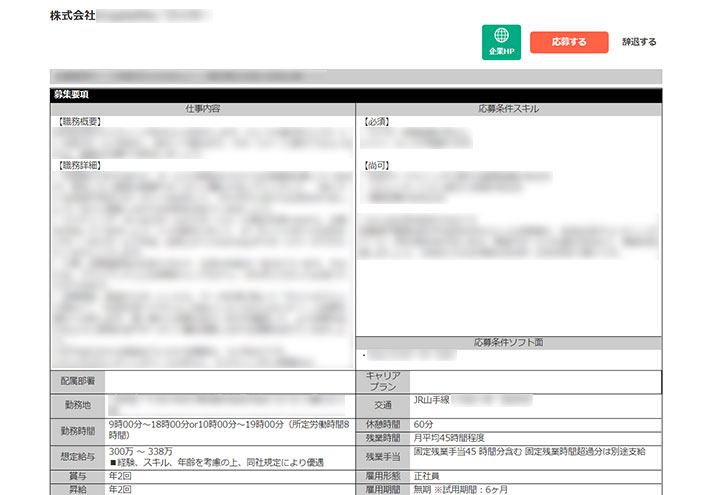720x495 pixels.
Task: Select the キャリアプラン row label
Action: coord(382,381)
